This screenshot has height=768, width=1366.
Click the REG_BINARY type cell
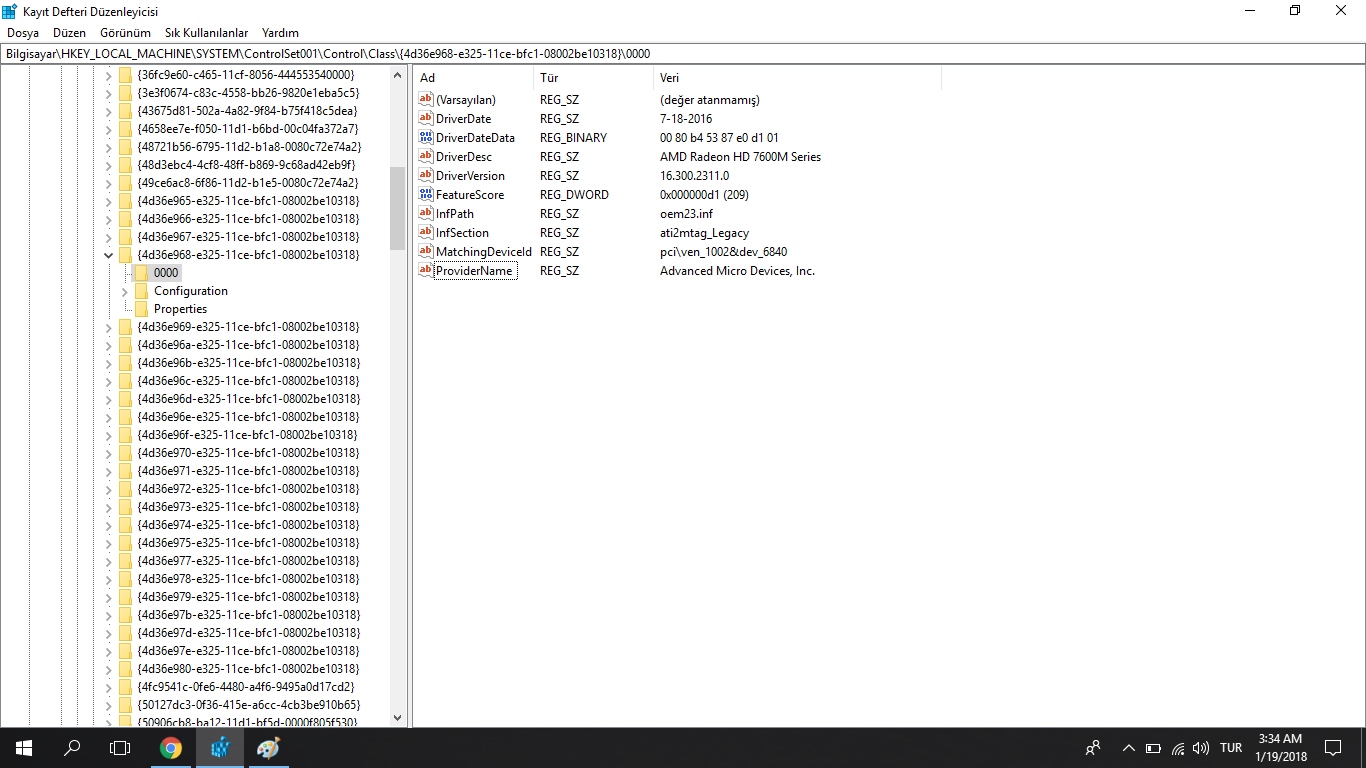point(573,138)
